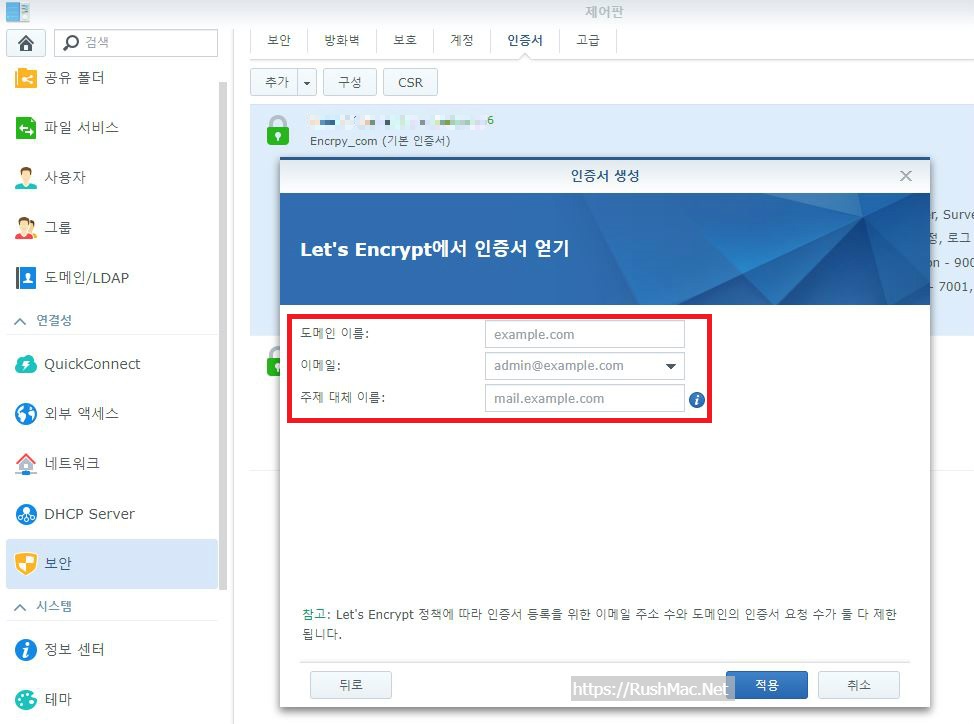Click the search magnifier icon
This screenshot has height=724, width=974.
tap(71, 42)
